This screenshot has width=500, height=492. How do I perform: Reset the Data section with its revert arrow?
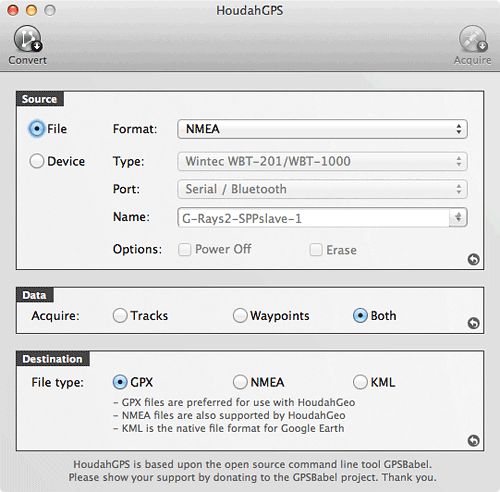(x=473, y=323)
